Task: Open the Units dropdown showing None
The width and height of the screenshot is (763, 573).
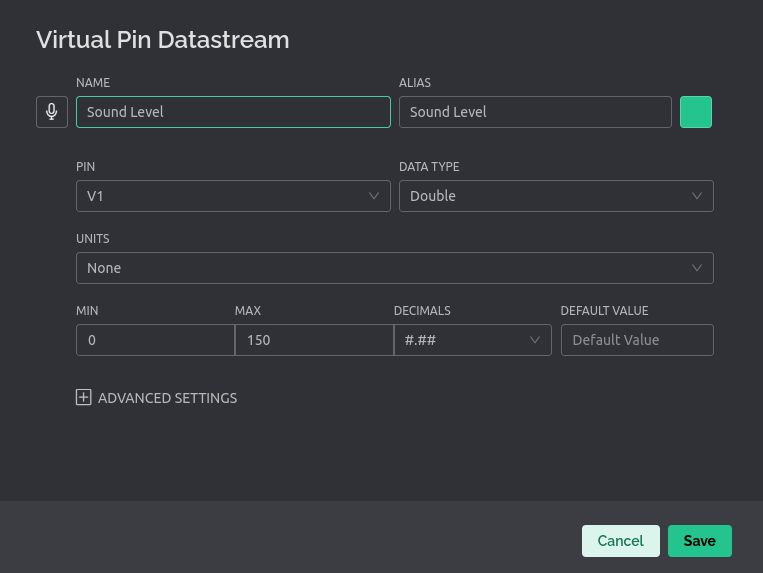Action: pos(380,268)
